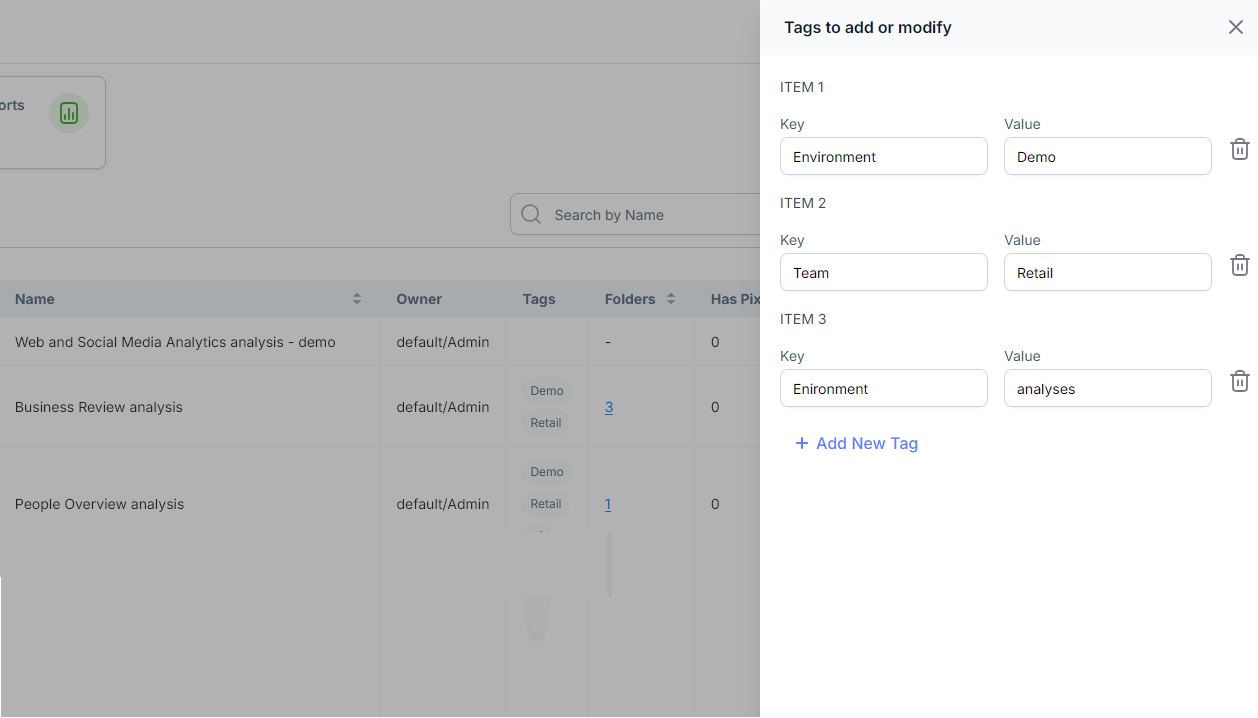Edit the Item 1 Value field Demo

click(1108, 156)
